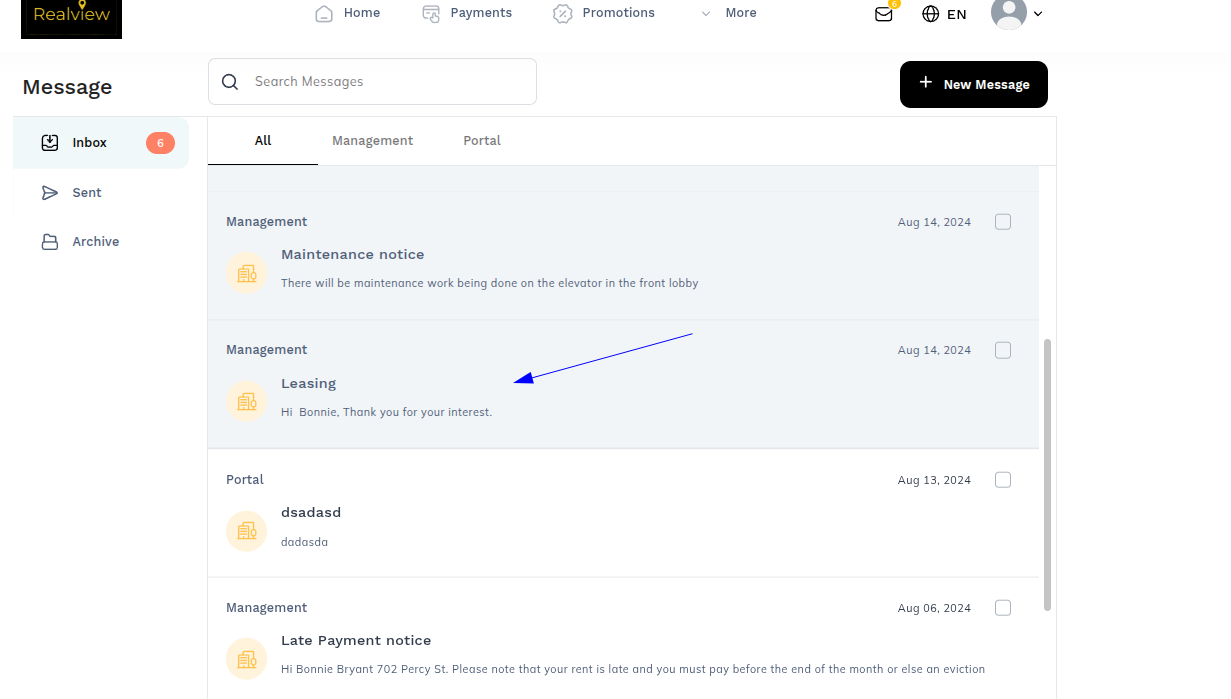Click the Maintenance notice sender avatar icon

pyautogui.click(x=246, y=273)
